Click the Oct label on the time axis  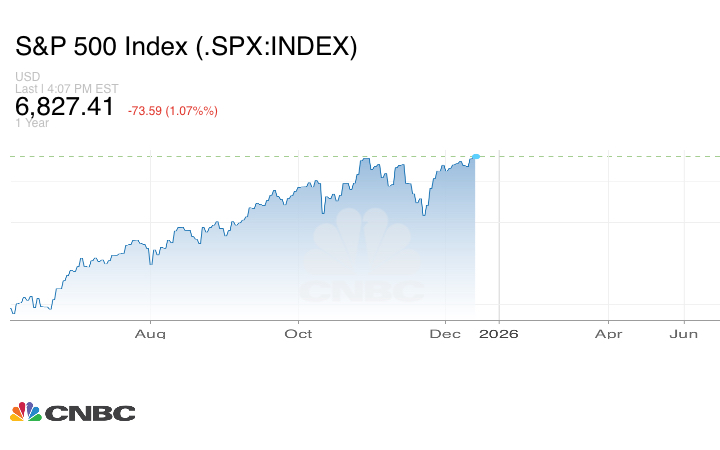pyautogui.click(x=298, y=334)
